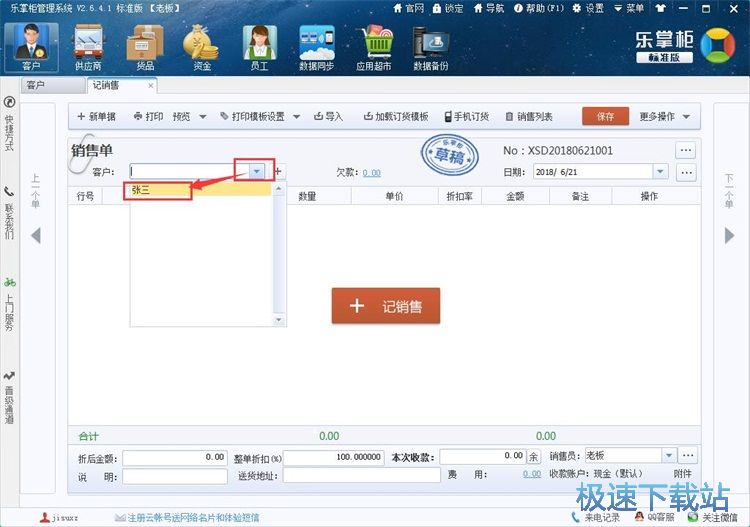The height and width of the screenshot is (527, 750).
Task: Open 设置 settings gear
Action: point(588,8)
